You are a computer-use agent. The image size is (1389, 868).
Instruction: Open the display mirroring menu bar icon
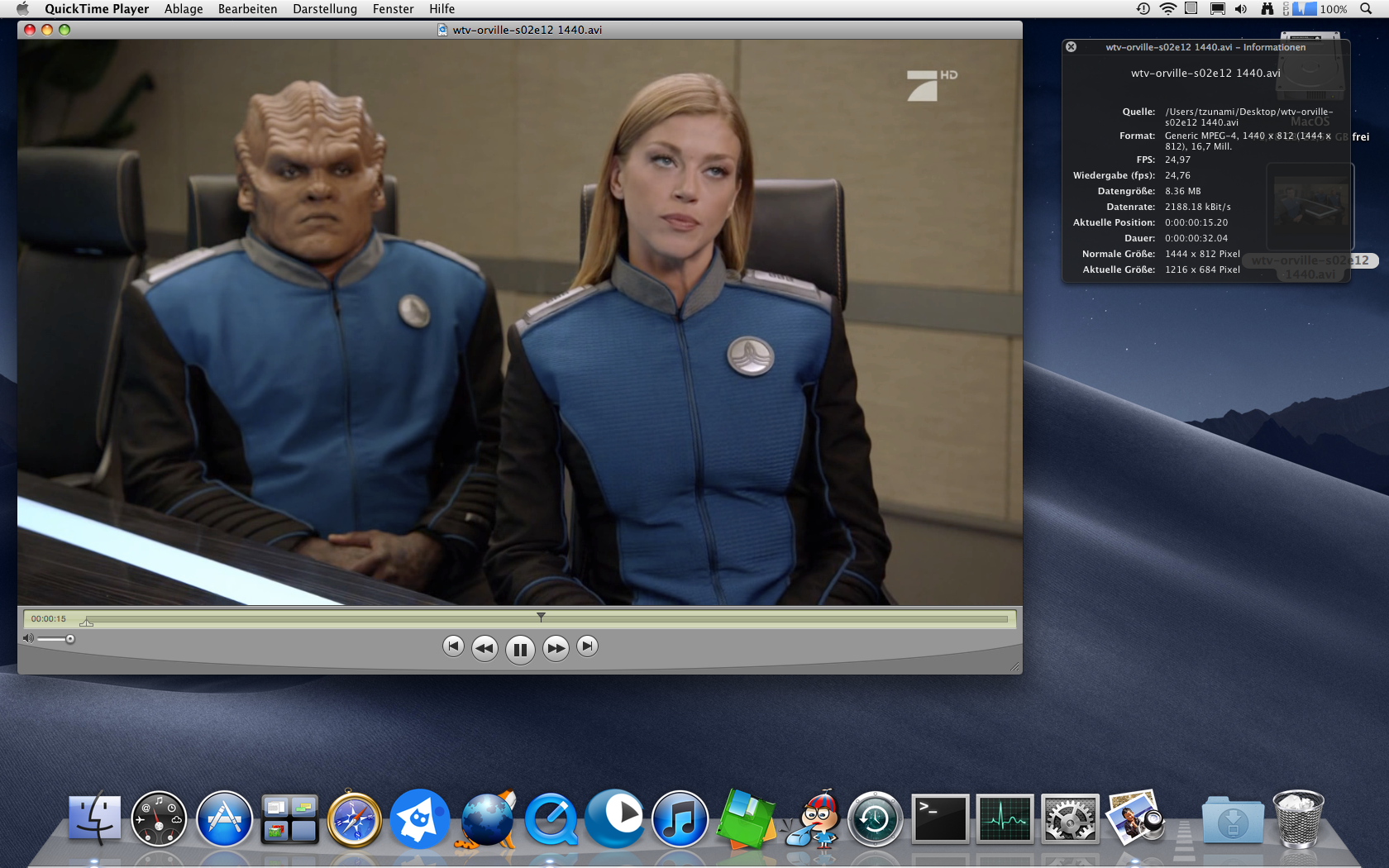1217,9
